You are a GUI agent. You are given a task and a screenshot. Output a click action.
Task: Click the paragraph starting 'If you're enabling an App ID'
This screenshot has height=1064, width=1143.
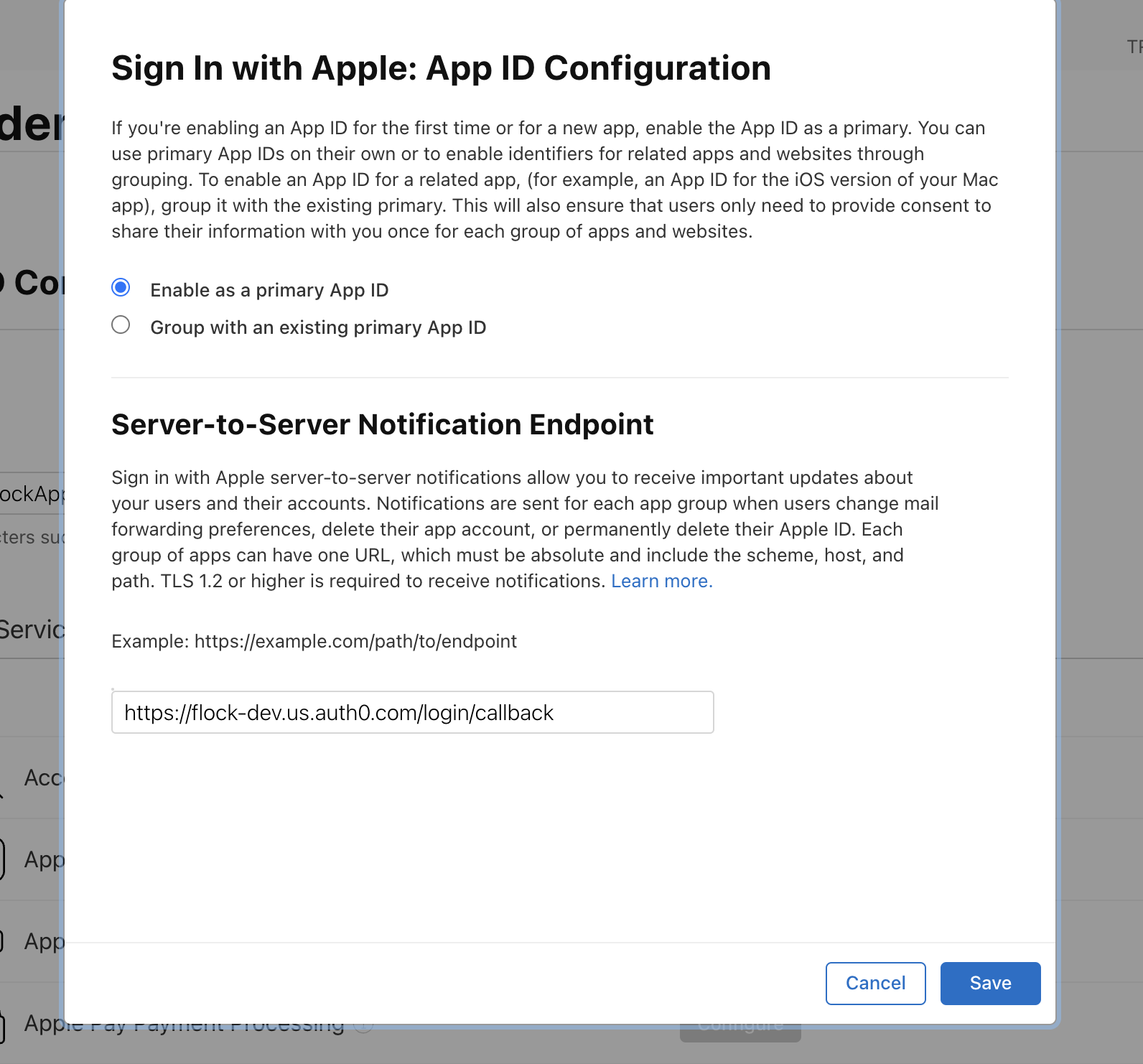tap(555, 179)
